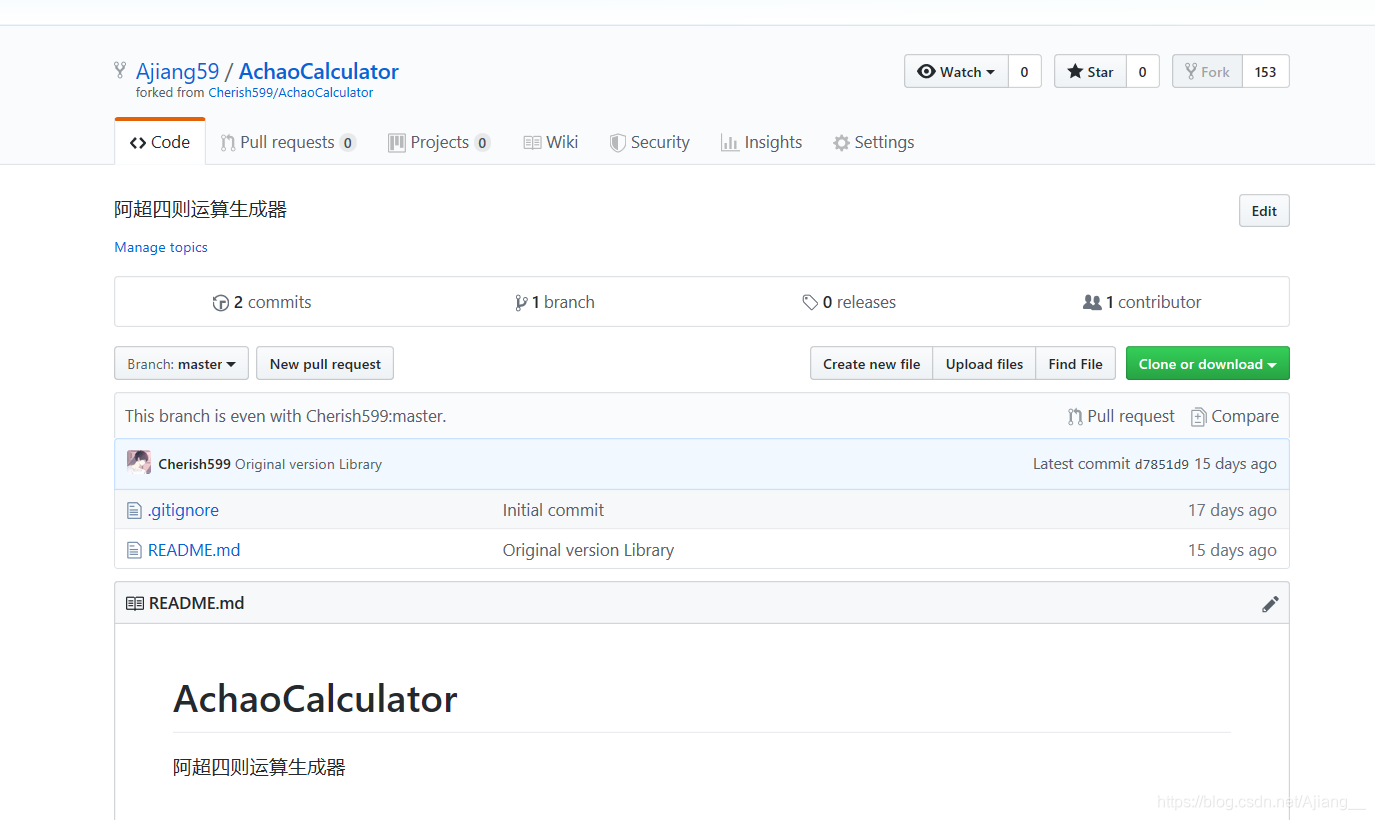Click the 17 days ago timestamp
The height and width of the screenshot is (820, 1375).
pos(1232,510)
